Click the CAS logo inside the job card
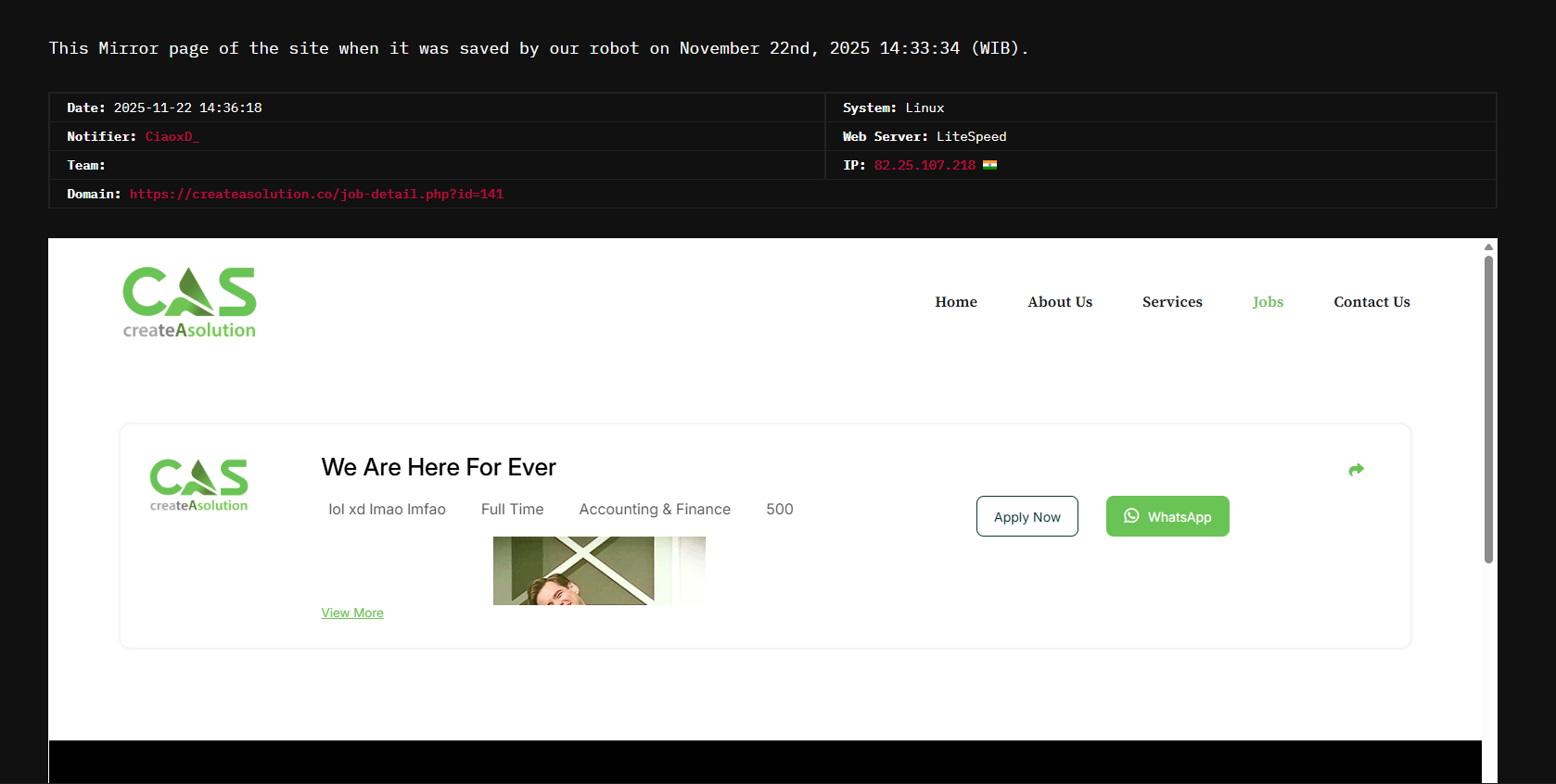 pos(198,485)
